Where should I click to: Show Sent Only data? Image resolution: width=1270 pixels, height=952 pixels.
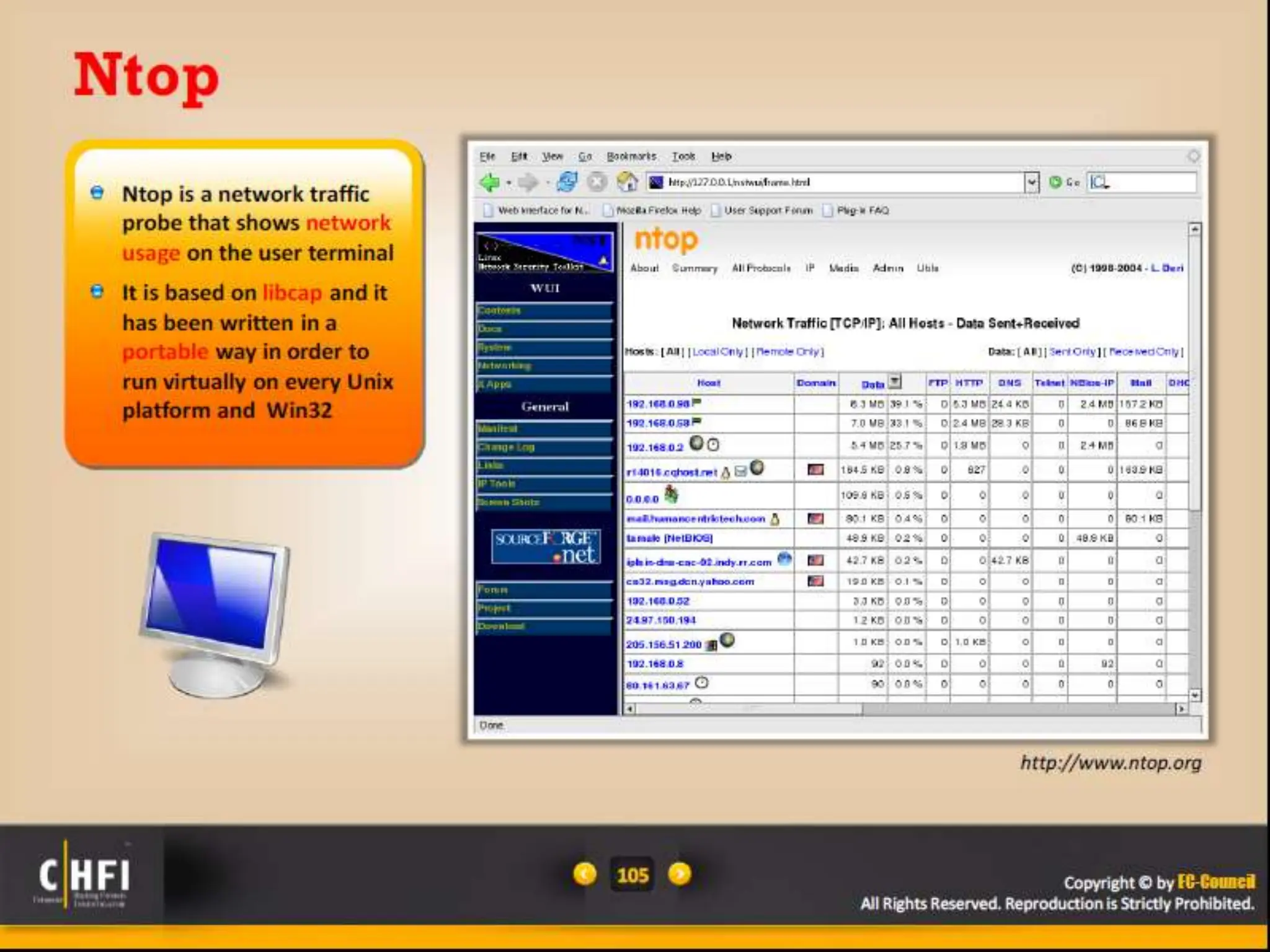tap(1072, 351)
